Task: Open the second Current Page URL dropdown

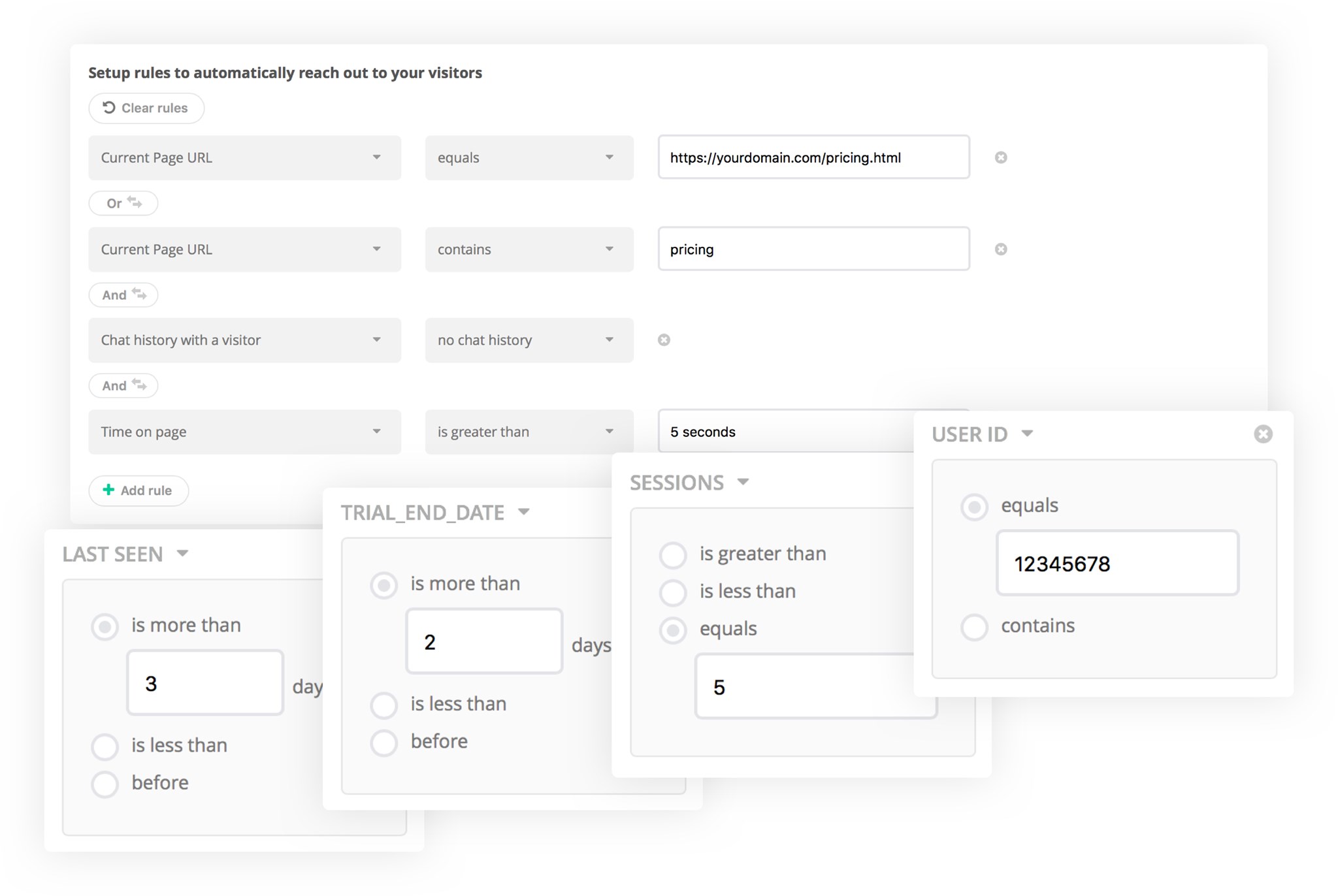Action: pyautogui.click(x=244, y=249)
